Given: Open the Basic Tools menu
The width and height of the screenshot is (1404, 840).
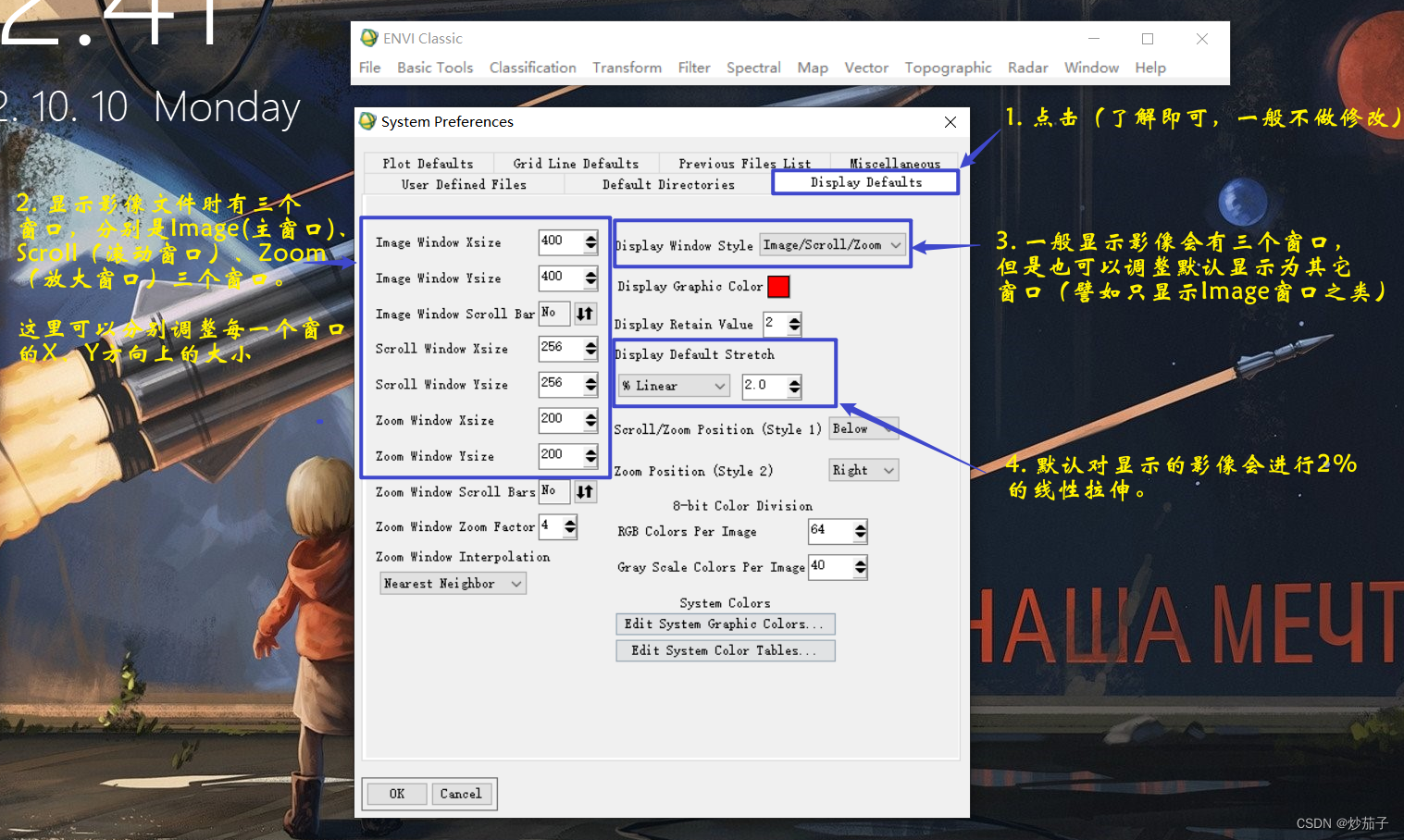Looking at the screenshot, I should [x=435, y=68].
